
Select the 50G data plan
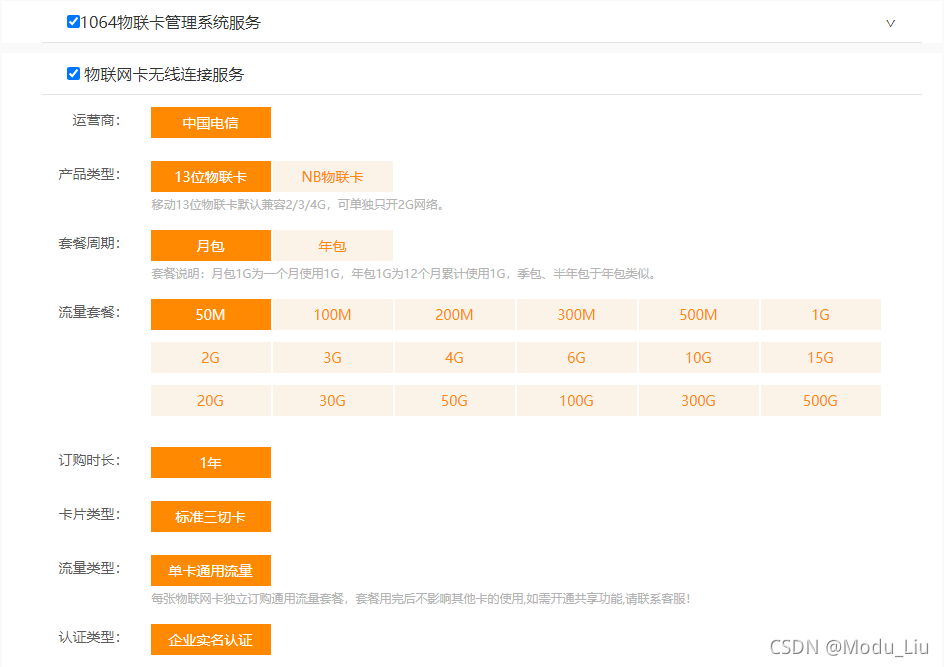coord(455,401)
